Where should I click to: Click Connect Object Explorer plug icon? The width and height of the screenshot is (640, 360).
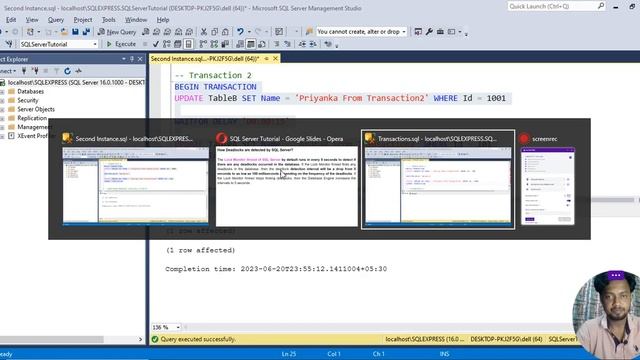(24, 71)
